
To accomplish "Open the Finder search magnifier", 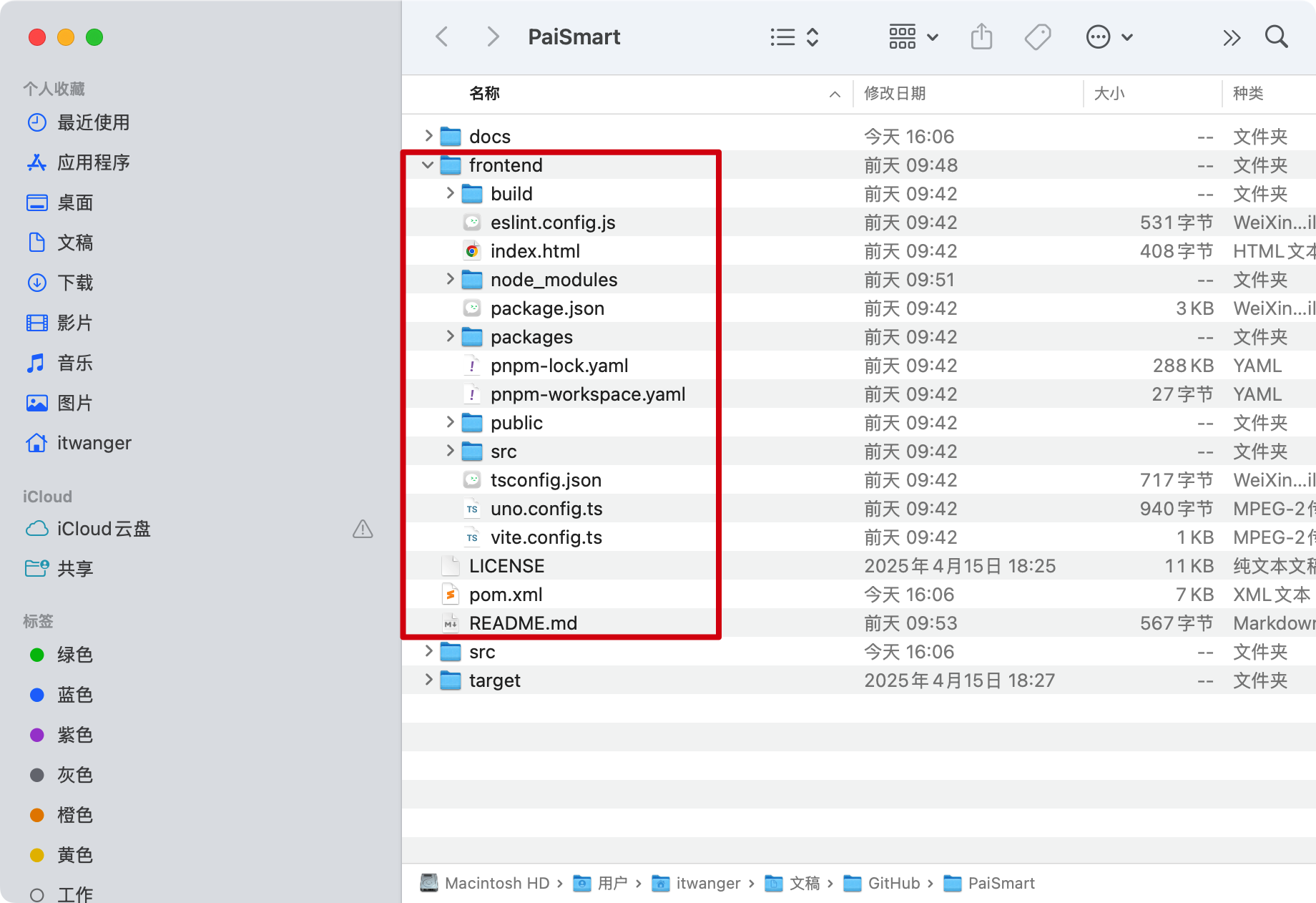I will pos(1276,37).
